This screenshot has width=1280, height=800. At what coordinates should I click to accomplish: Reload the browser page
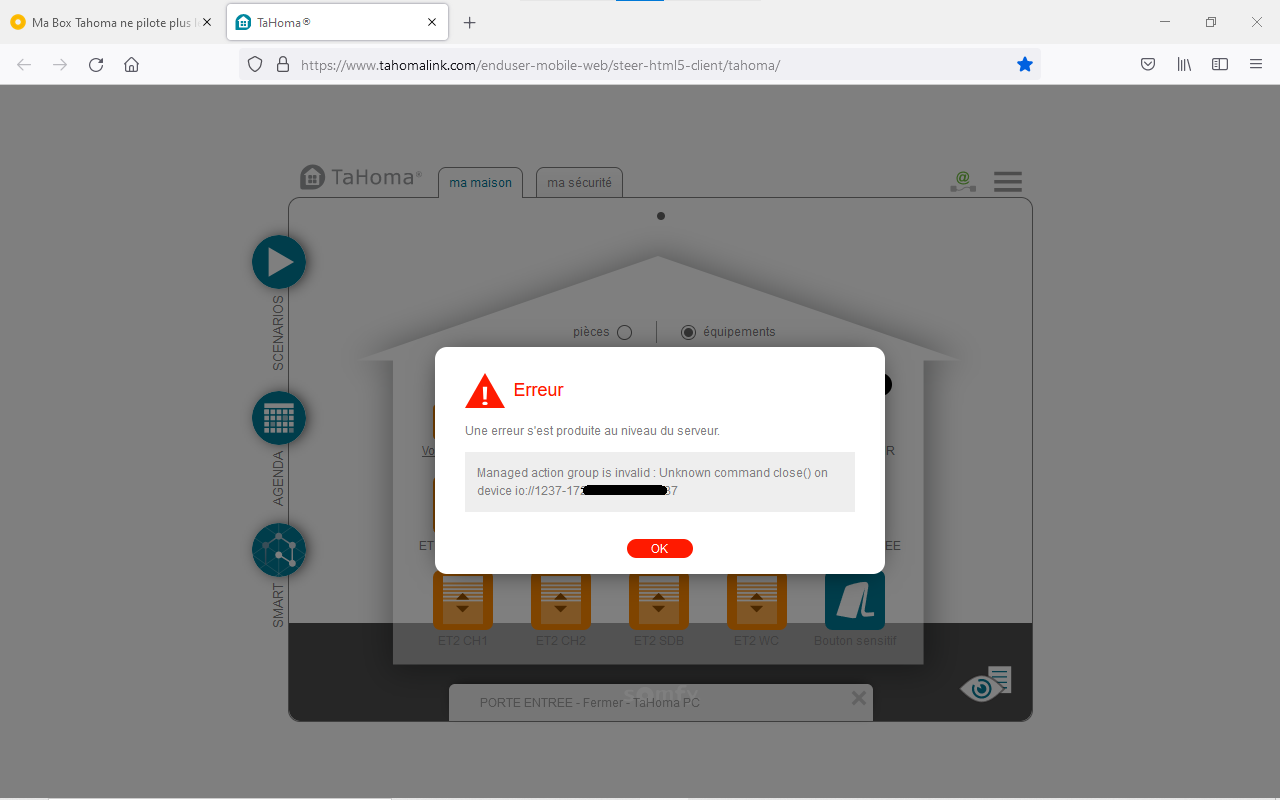pyautogui.click(x=96, y=65)
